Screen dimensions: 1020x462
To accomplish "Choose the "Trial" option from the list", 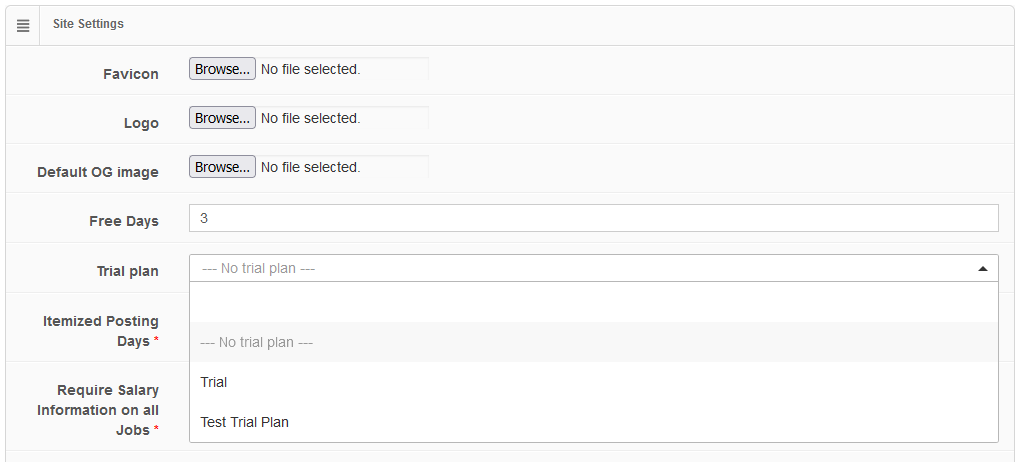I will point(214,382).
